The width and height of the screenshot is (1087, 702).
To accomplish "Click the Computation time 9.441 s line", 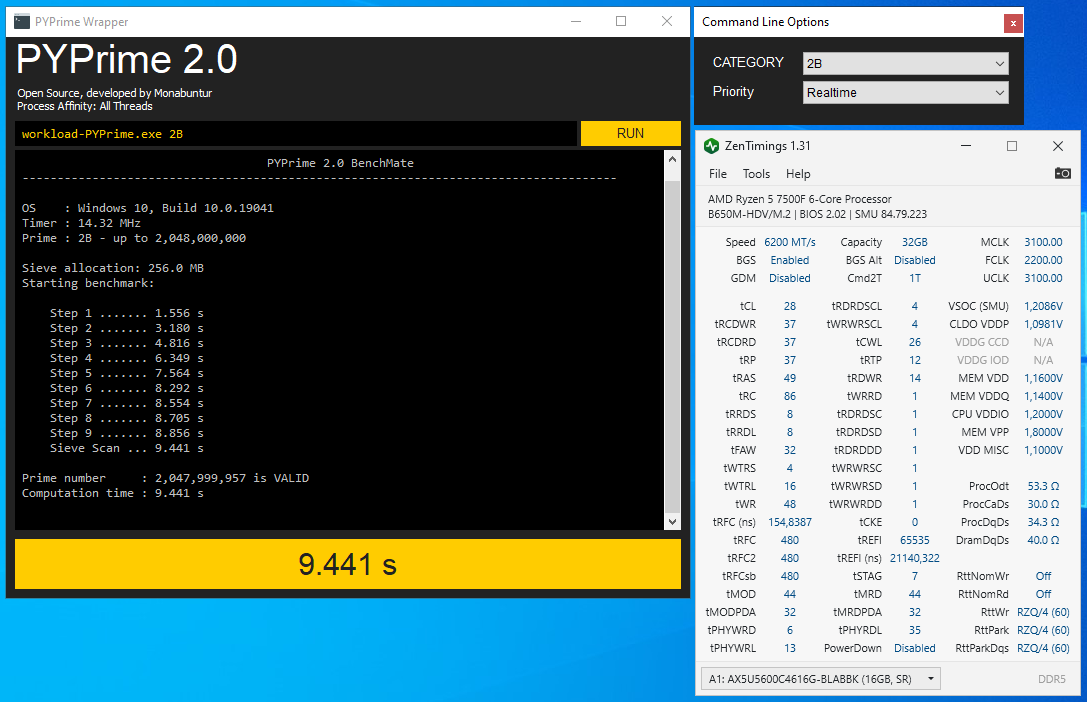I will (x=112, y=493).
